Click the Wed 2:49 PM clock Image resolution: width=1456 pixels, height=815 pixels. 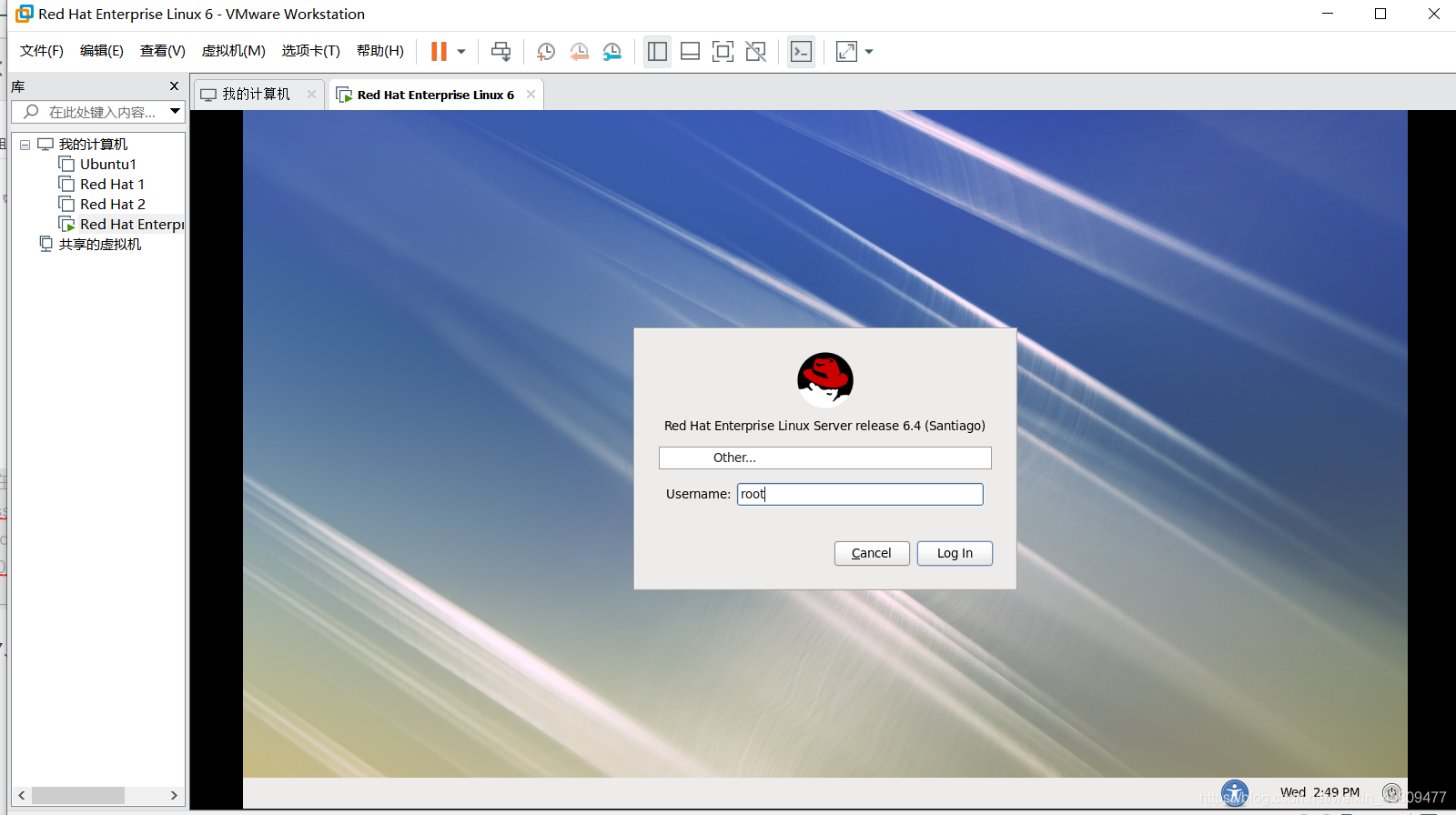[x=1319, y=792]
